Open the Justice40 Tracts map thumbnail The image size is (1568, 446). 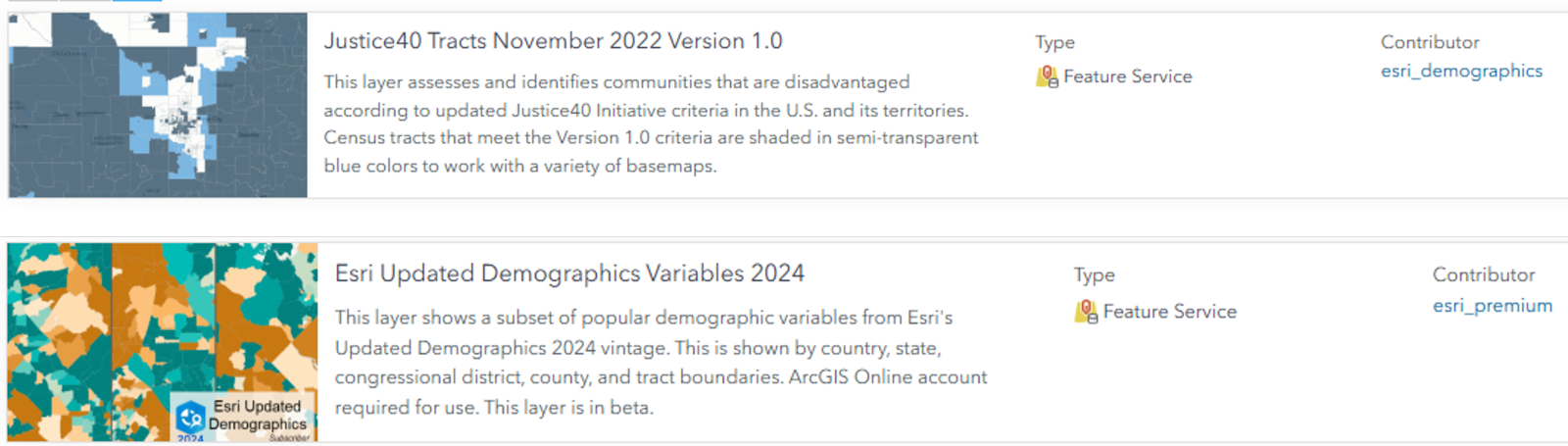point(158,105)
